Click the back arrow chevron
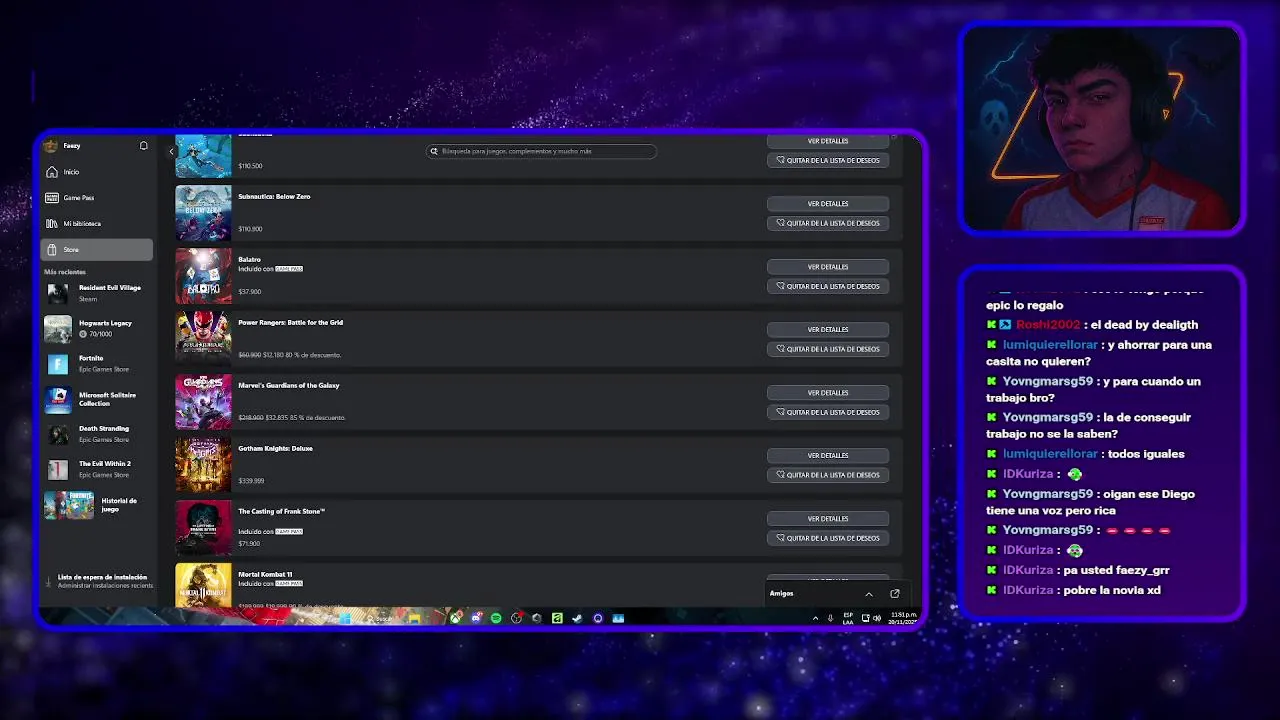1280x720 pixels. click(171, 151)
